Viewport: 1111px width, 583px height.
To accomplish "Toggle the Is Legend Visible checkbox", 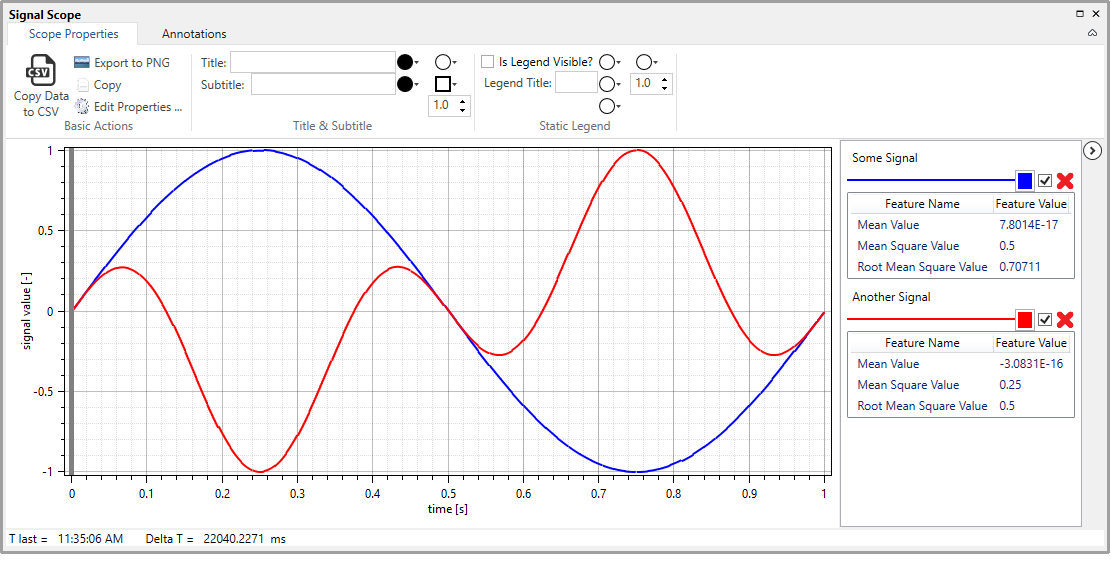I will [488, 62].
